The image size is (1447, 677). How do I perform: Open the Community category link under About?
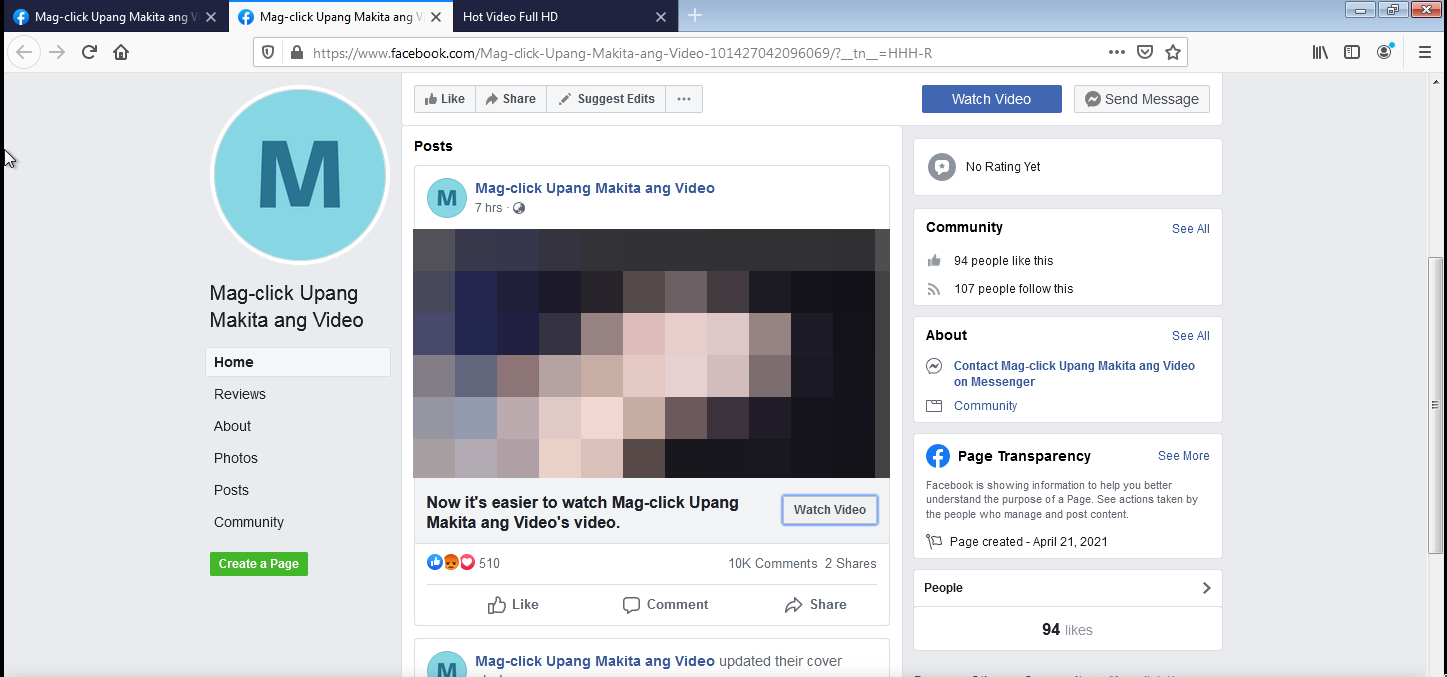click(985, 406)
